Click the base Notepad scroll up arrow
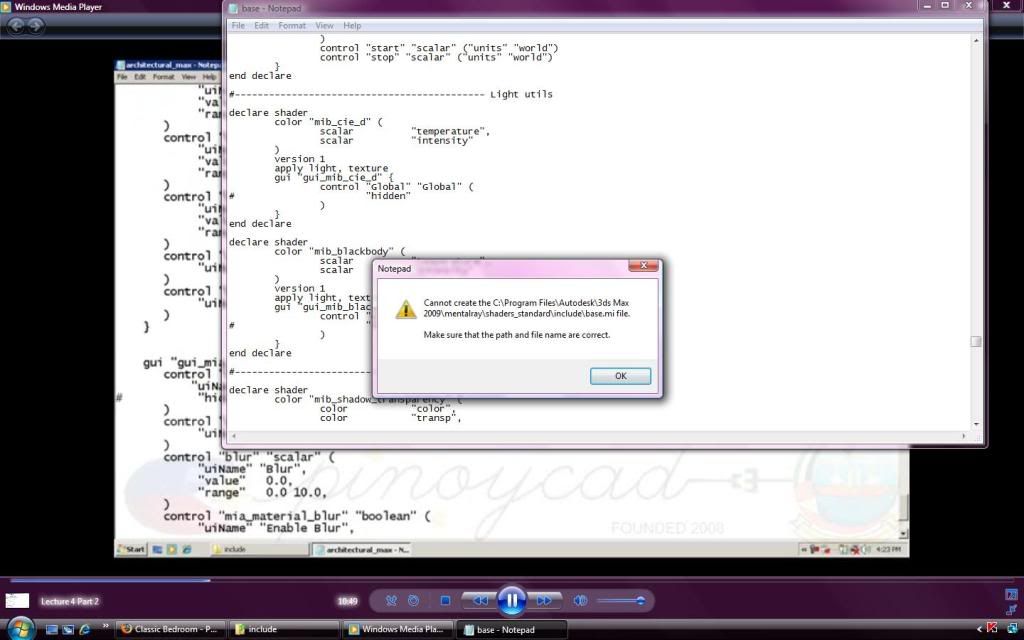This screenshot has width=1024, height=640. click(x=976, y=40)
